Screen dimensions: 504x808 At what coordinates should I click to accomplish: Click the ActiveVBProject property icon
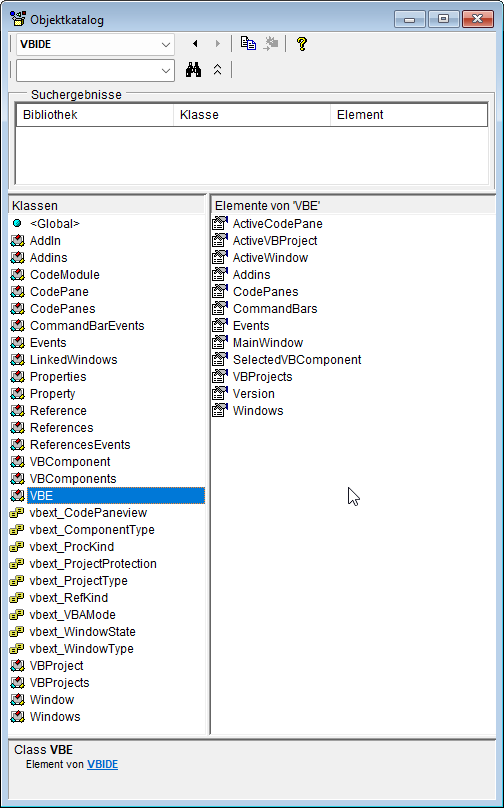click(220, 241)
